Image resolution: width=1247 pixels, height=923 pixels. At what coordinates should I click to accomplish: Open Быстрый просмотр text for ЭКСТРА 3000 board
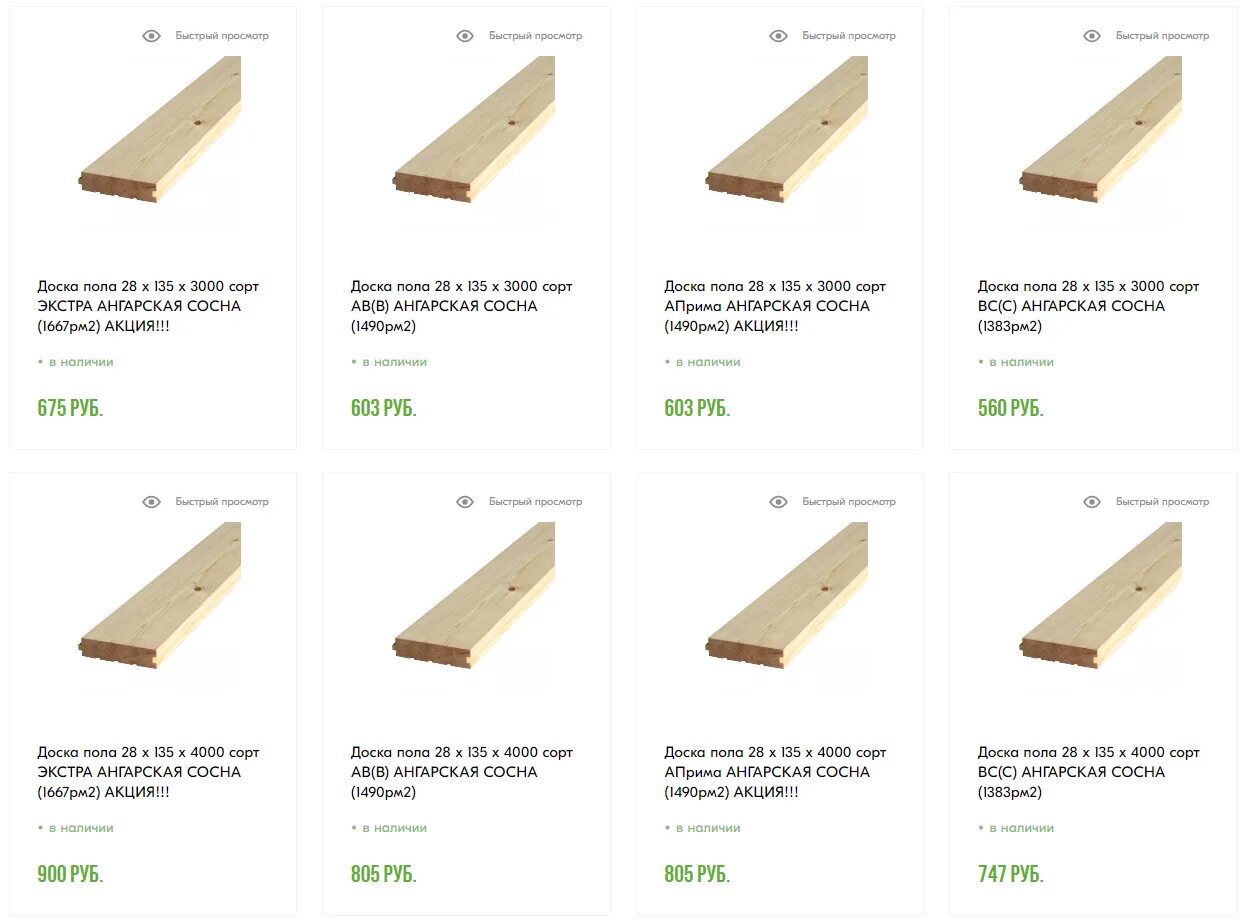(222, 36)
